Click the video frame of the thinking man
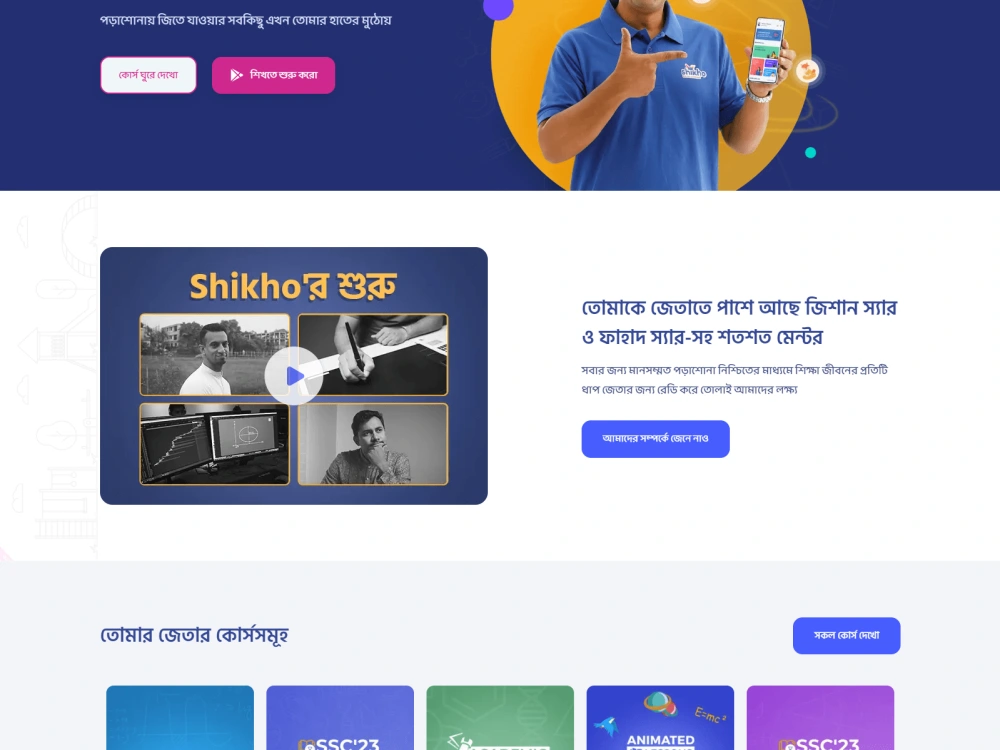The width and height of the screenshot is (1000, 750). (373, 444)
